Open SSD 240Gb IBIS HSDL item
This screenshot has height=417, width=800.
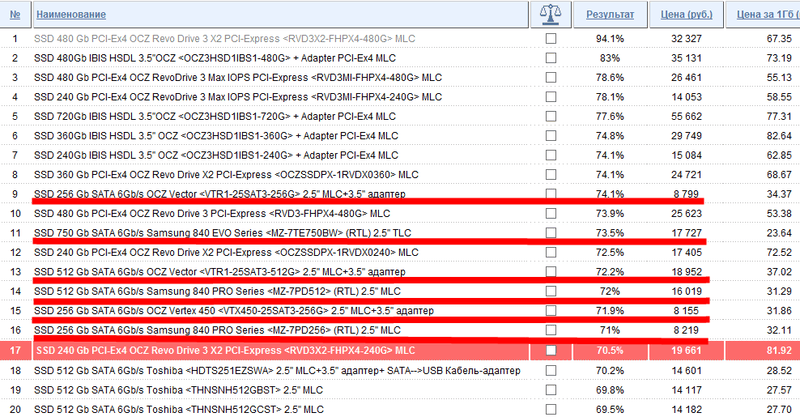click(x=216, y=155)
